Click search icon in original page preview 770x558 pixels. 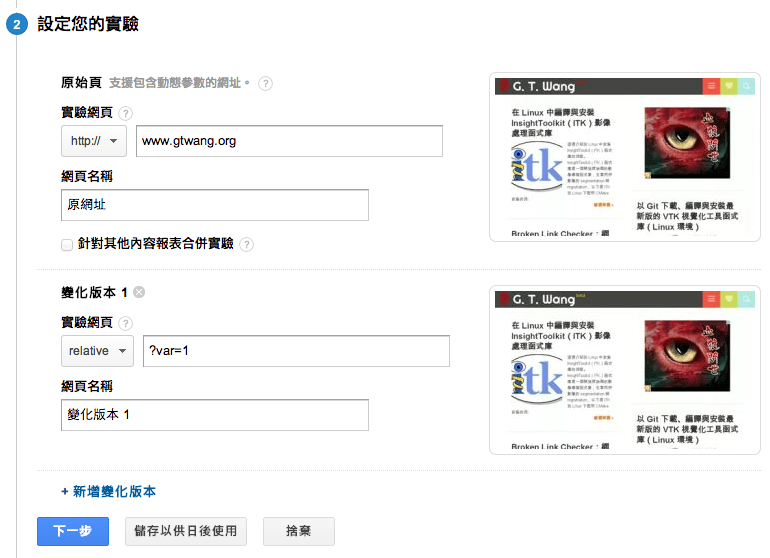point(746,86)
